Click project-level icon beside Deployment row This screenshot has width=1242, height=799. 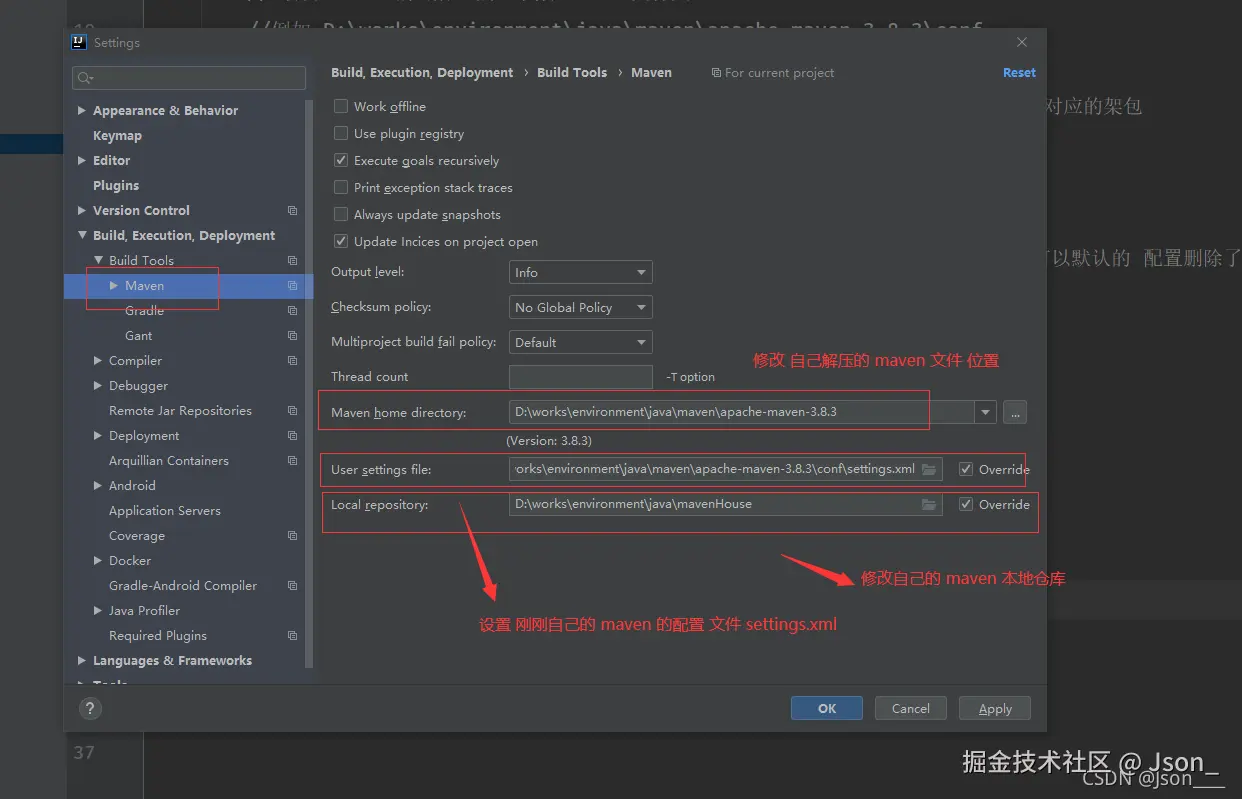click(x=292, y=435)
